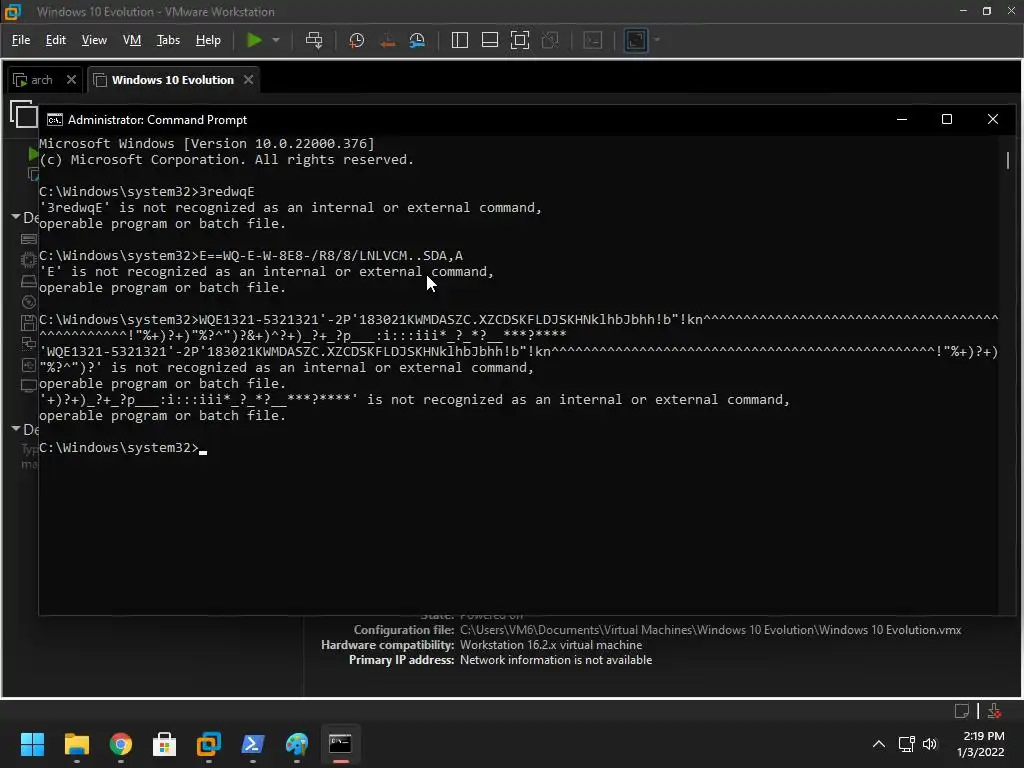Click the VMware status bar device icon
This screenshot has height=768, width=1024.
pos(994,711)
